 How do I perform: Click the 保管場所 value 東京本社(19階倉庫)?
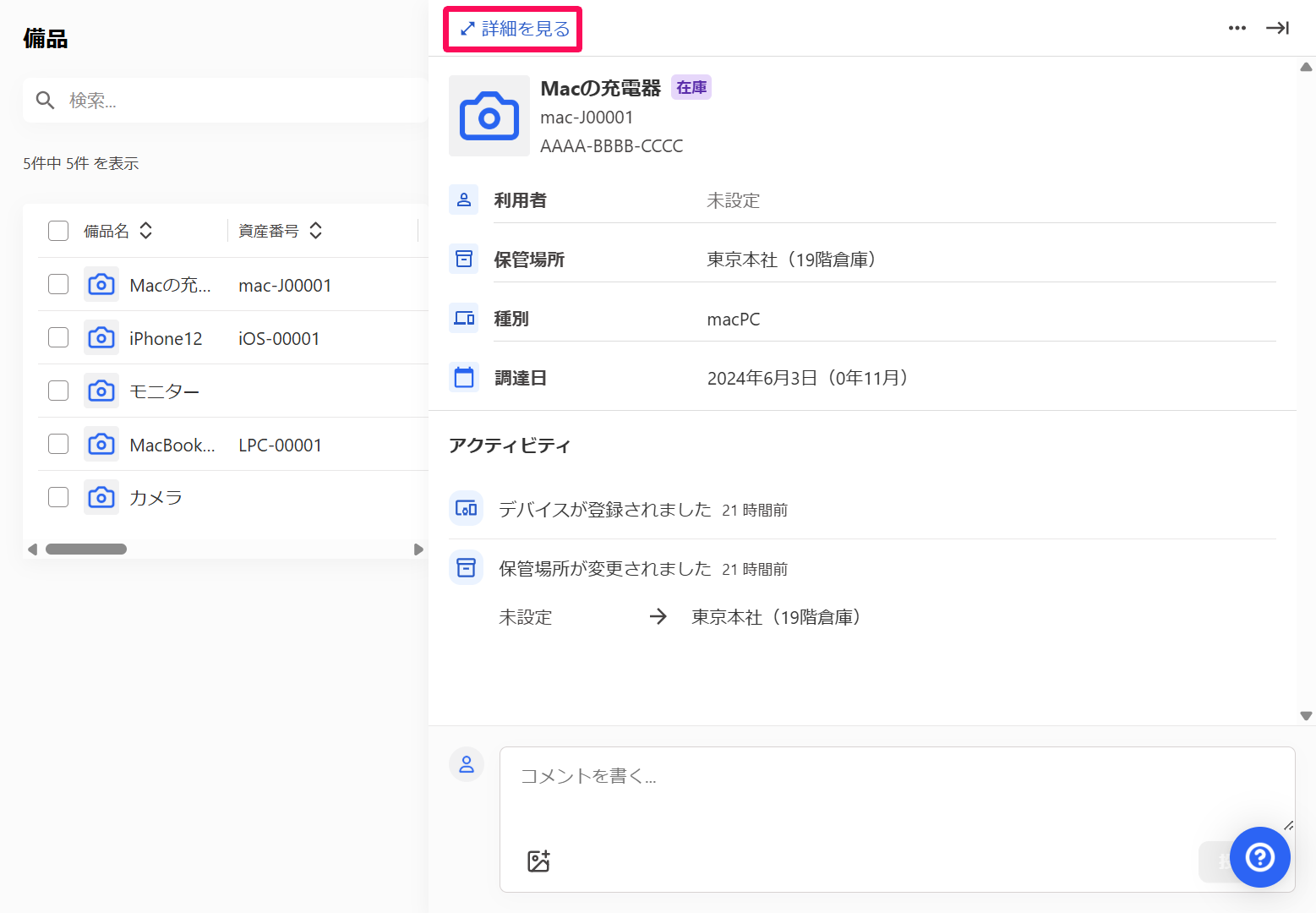click(x=791, y=260)
